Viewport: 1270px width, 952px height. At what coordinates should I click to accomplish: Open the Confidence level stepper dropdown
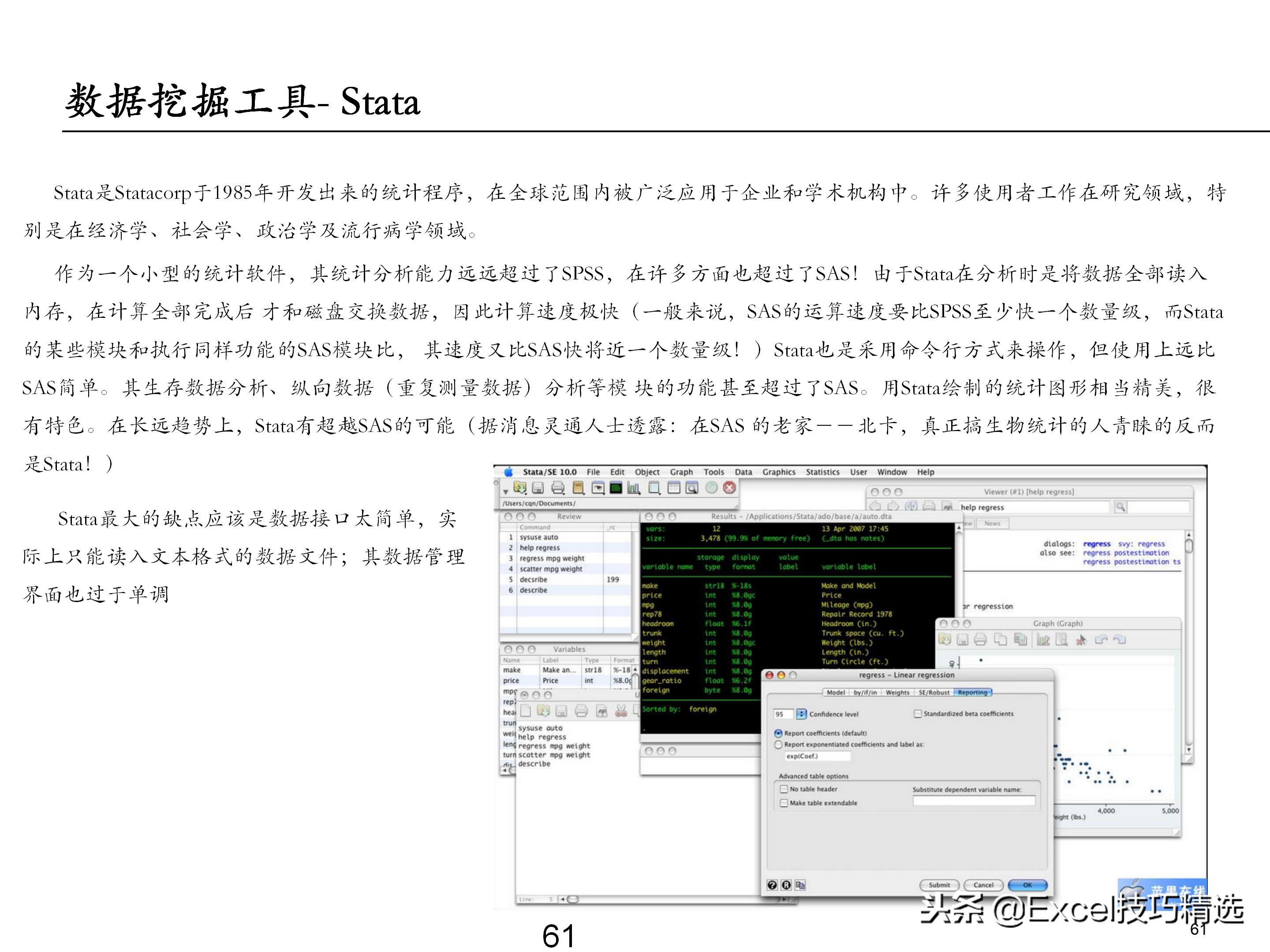click(x=802, y=714)
